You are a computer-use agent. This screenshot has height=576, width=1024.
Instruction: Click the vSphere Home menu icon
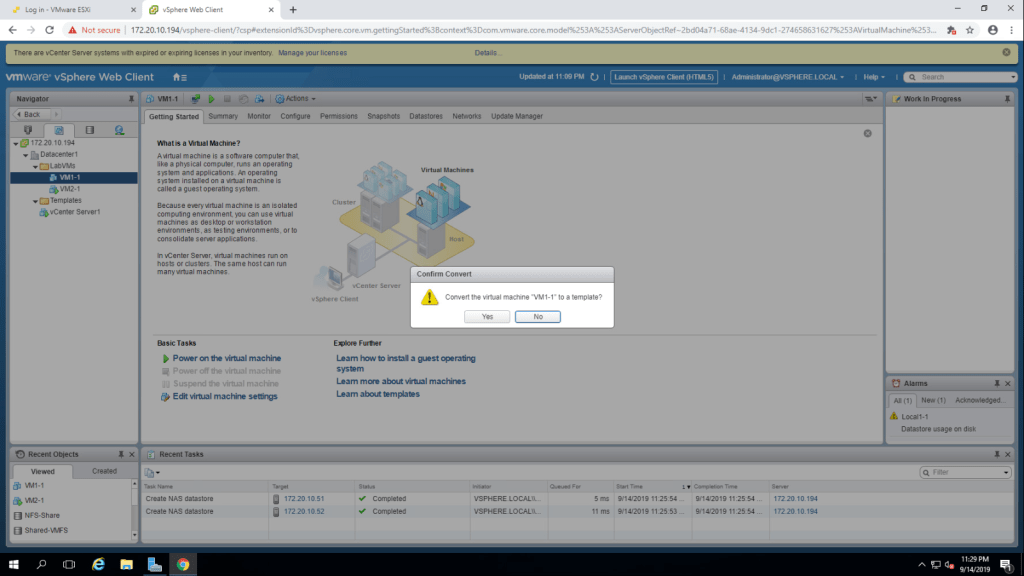[178, 77]
